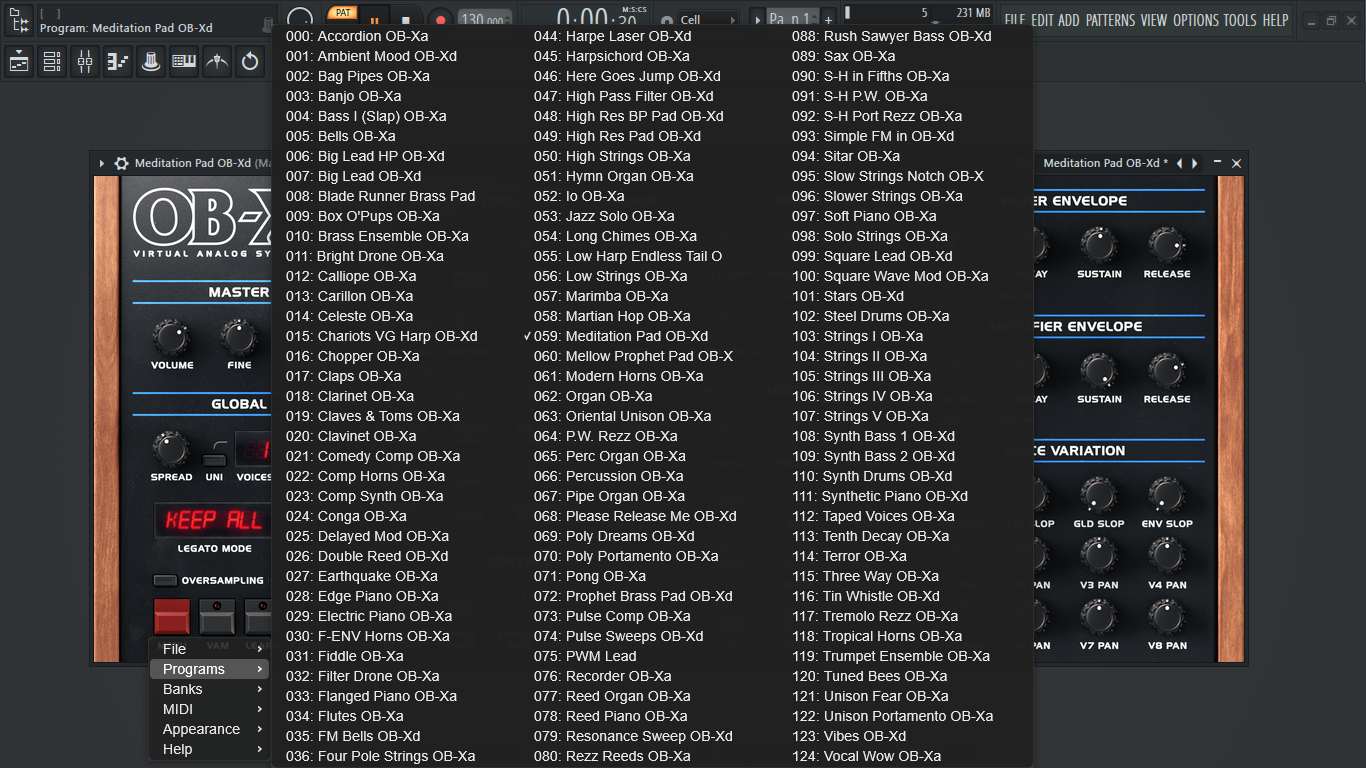This screenshot has width=1366, height=768.
Task: Click the circular undo arrow icon
Action: [250, 62]
